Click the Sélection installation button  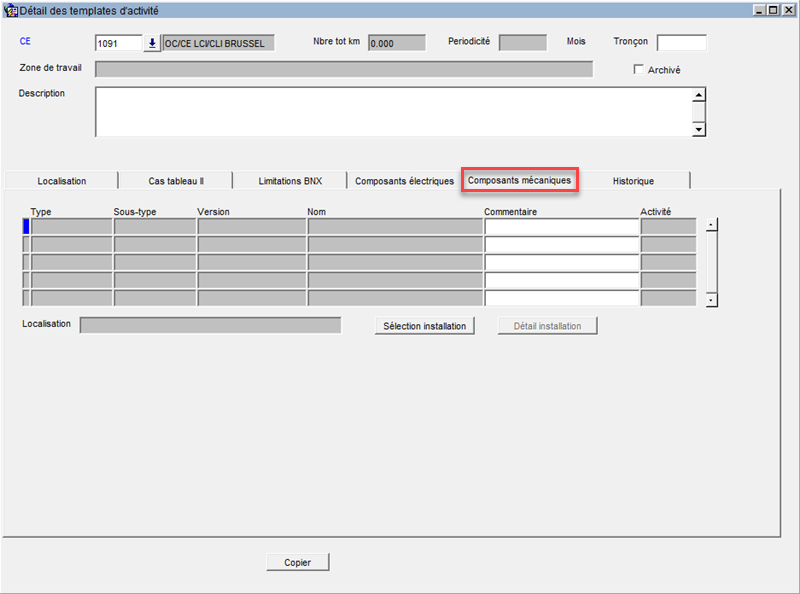pyautogui.click(x=424, y=326)
